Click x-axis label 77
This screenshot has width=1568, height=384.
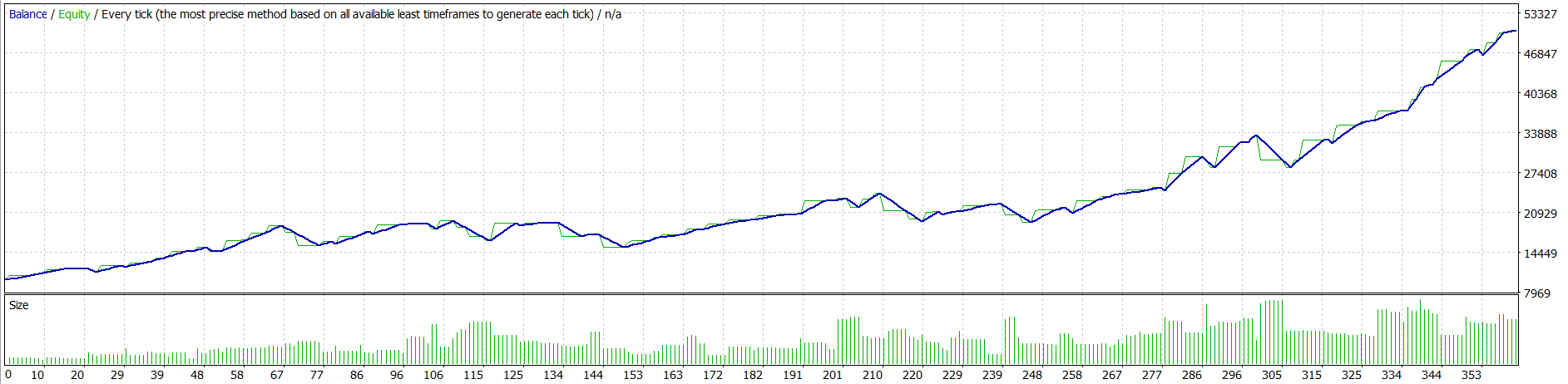[x=317, y=375]
